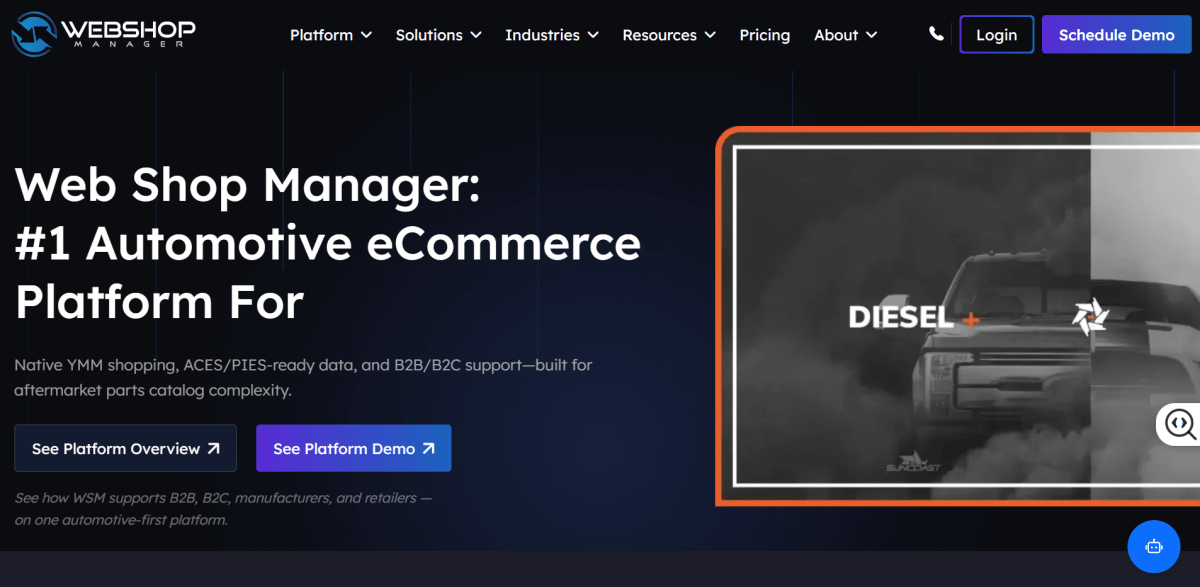Open the chatbot robot icon

pyautogui.click(x=1154, y=546)
